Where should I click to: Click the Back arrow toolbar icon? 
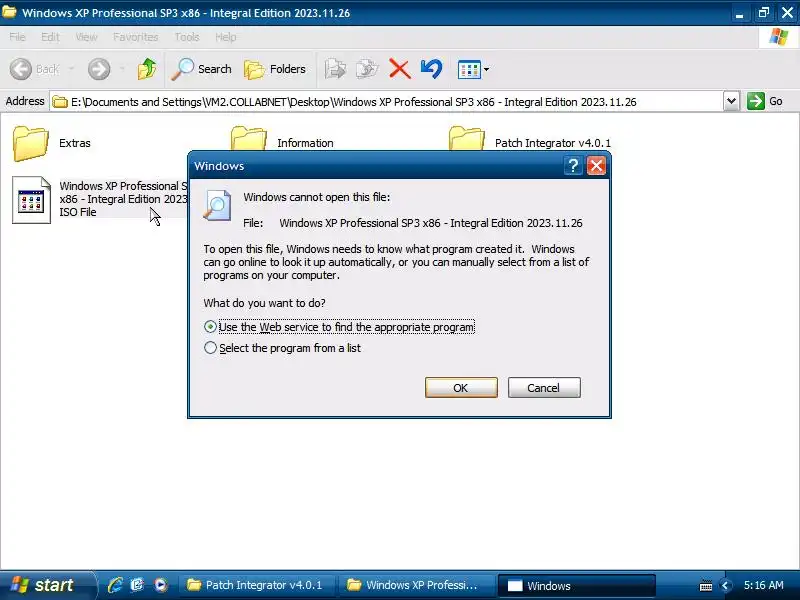[21, 69]
